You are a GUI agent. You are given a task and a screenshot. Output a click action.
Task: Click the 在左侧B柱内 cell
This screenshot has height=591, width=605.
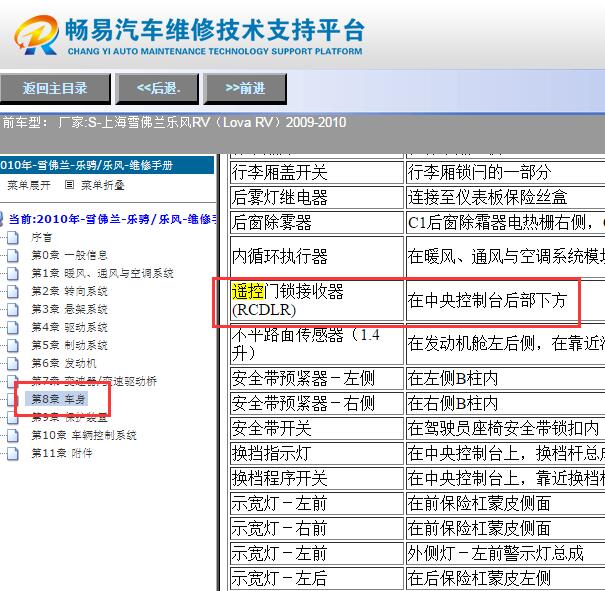tap(505, 378)
